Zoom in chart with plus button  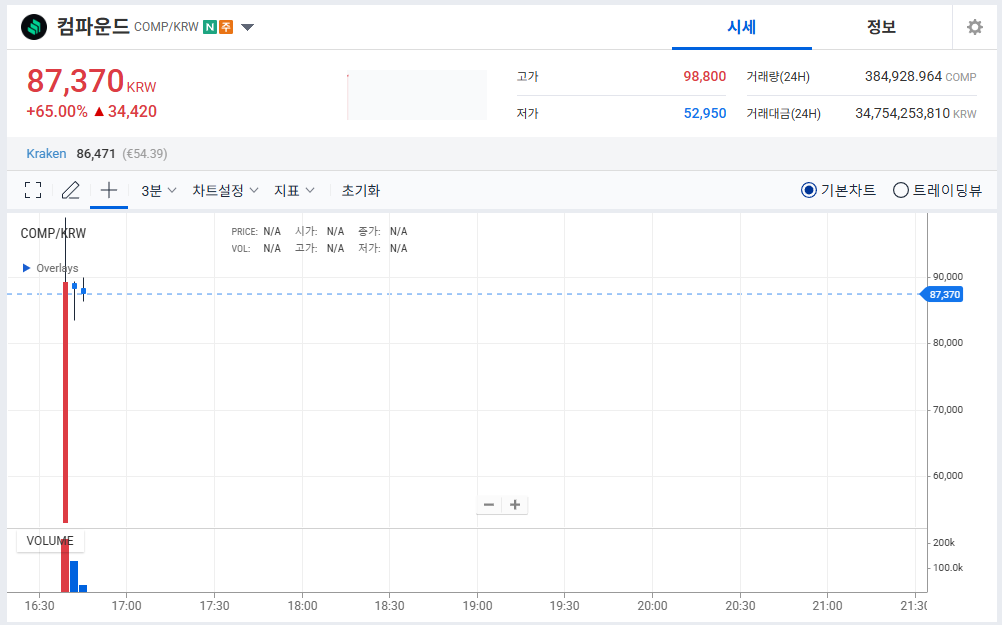[x=515, y=505]
